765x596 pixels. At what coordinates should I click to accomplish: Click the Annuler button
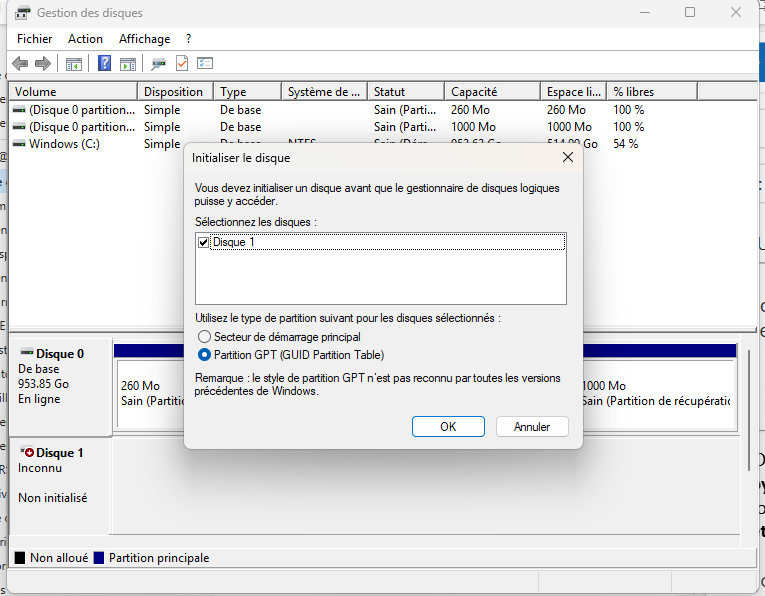532,426
